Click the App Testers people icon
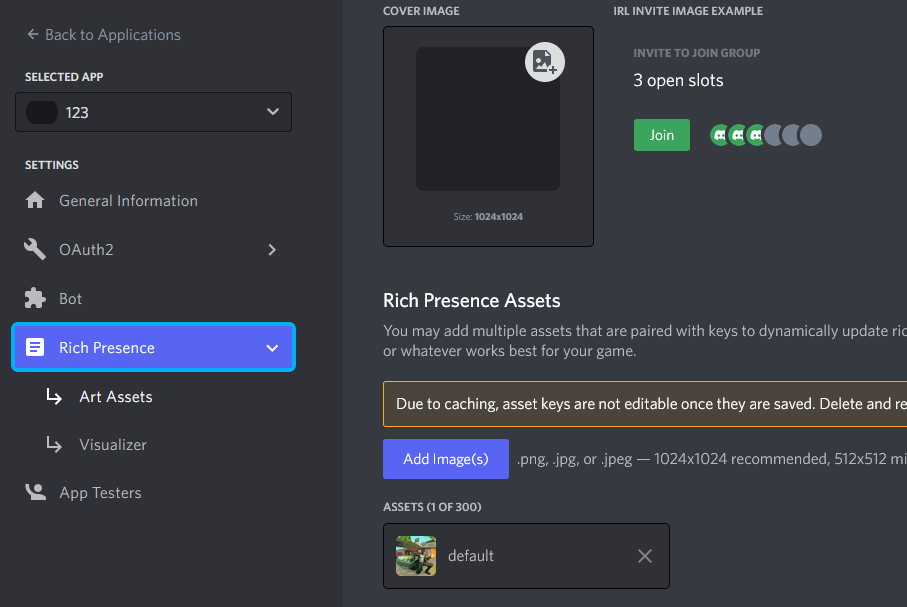Viewport: 907px width, 607px height. 35,492
